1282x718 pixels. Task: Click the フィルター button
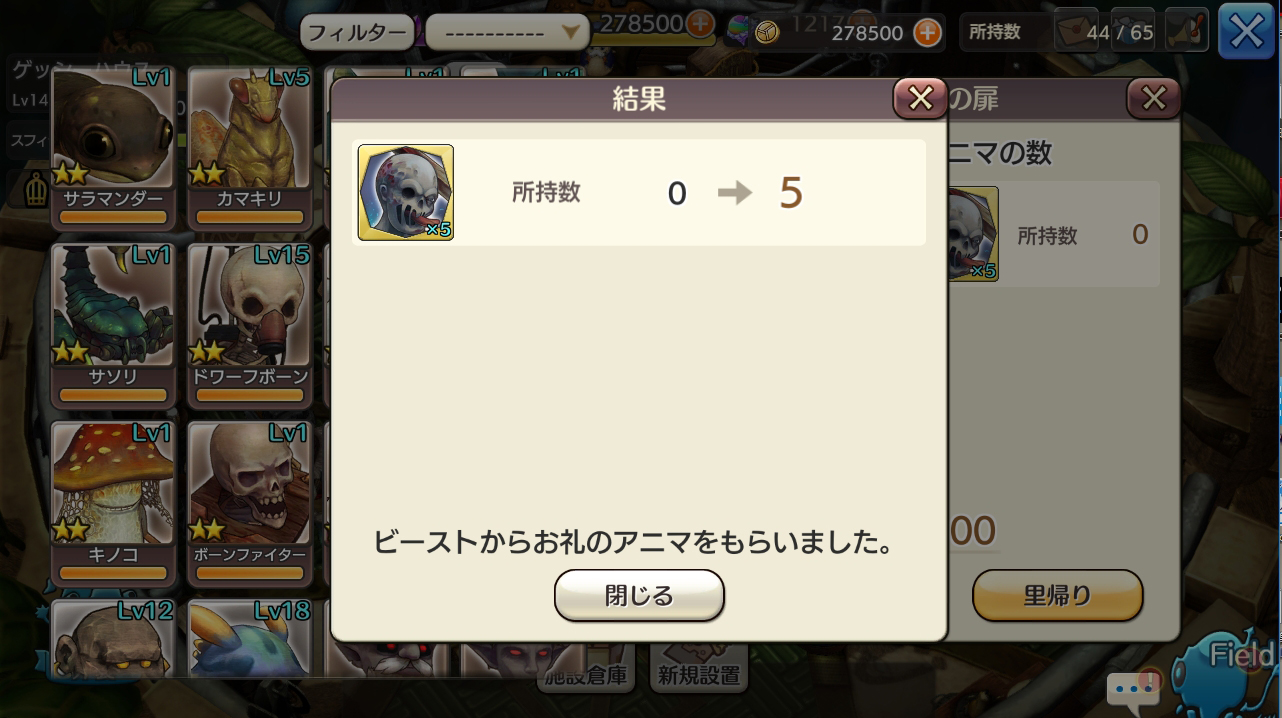point(358,32)
